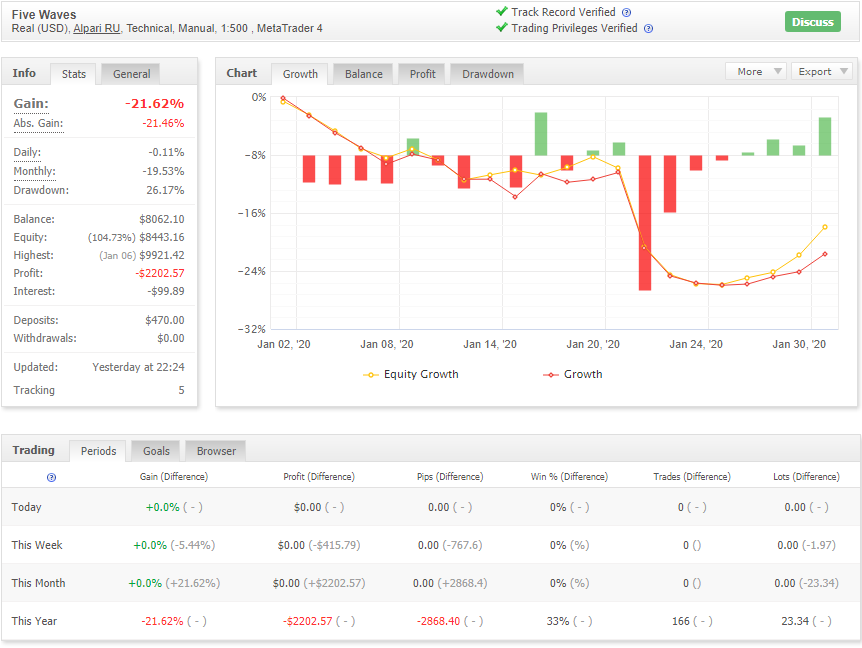Screen dimensions: 862x648
Task: Click the Today row label
Action: coord(26,507)
